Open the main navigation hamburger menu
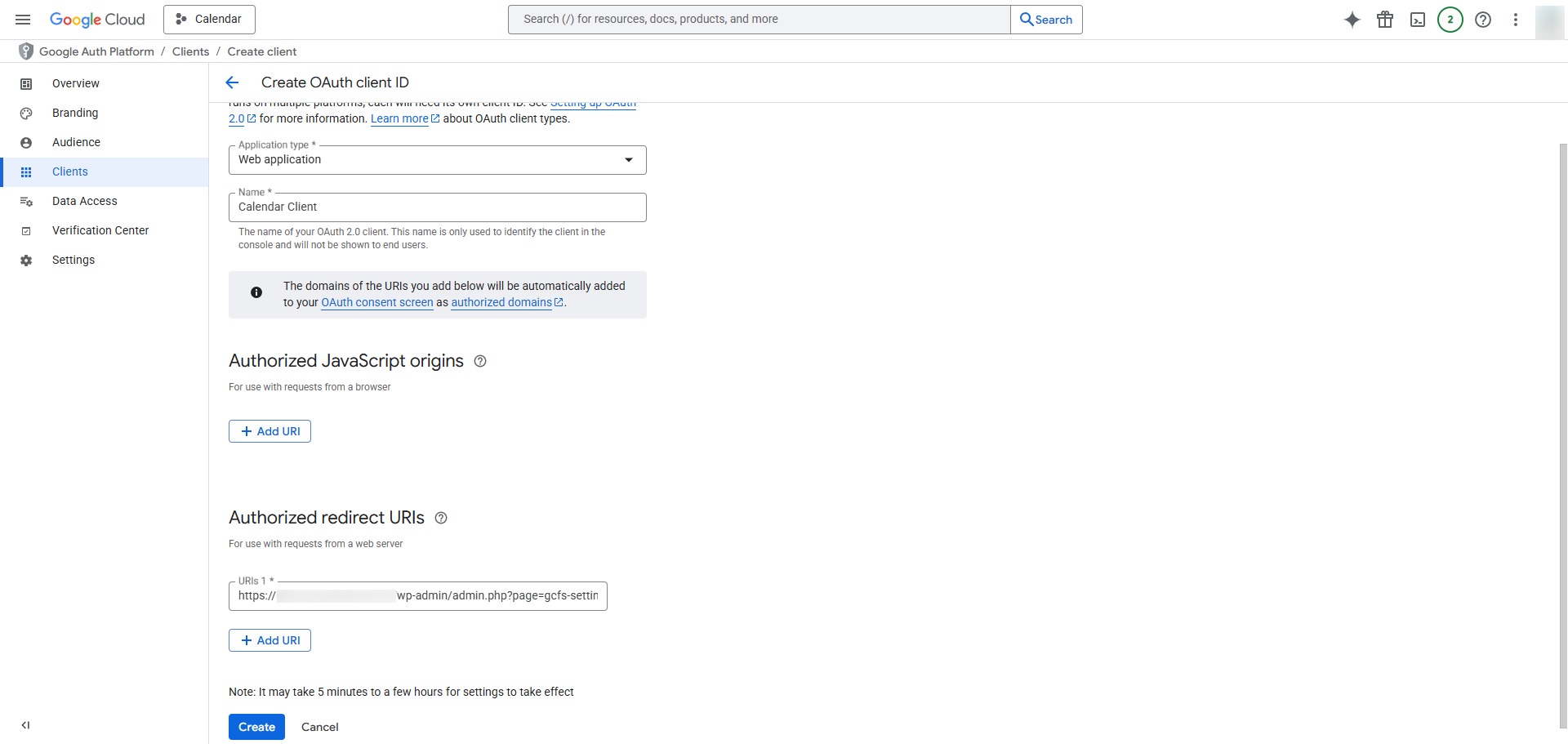The width and height of the screenshot is (1568, 744). 23,20
